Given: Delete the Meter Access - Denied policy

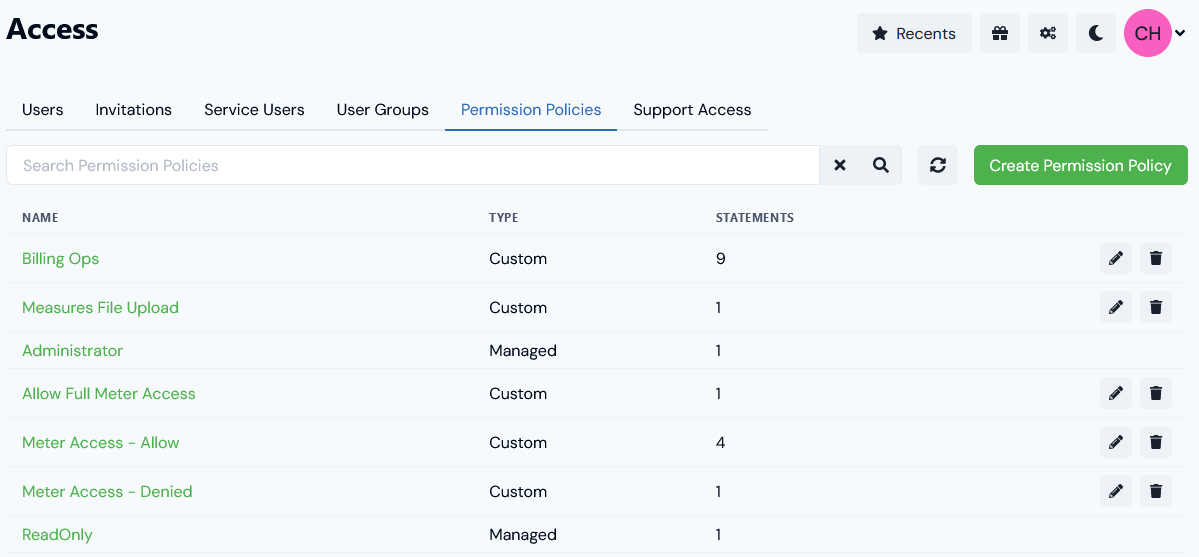Looking at the screenshot, I should (x=1155, y=491).
